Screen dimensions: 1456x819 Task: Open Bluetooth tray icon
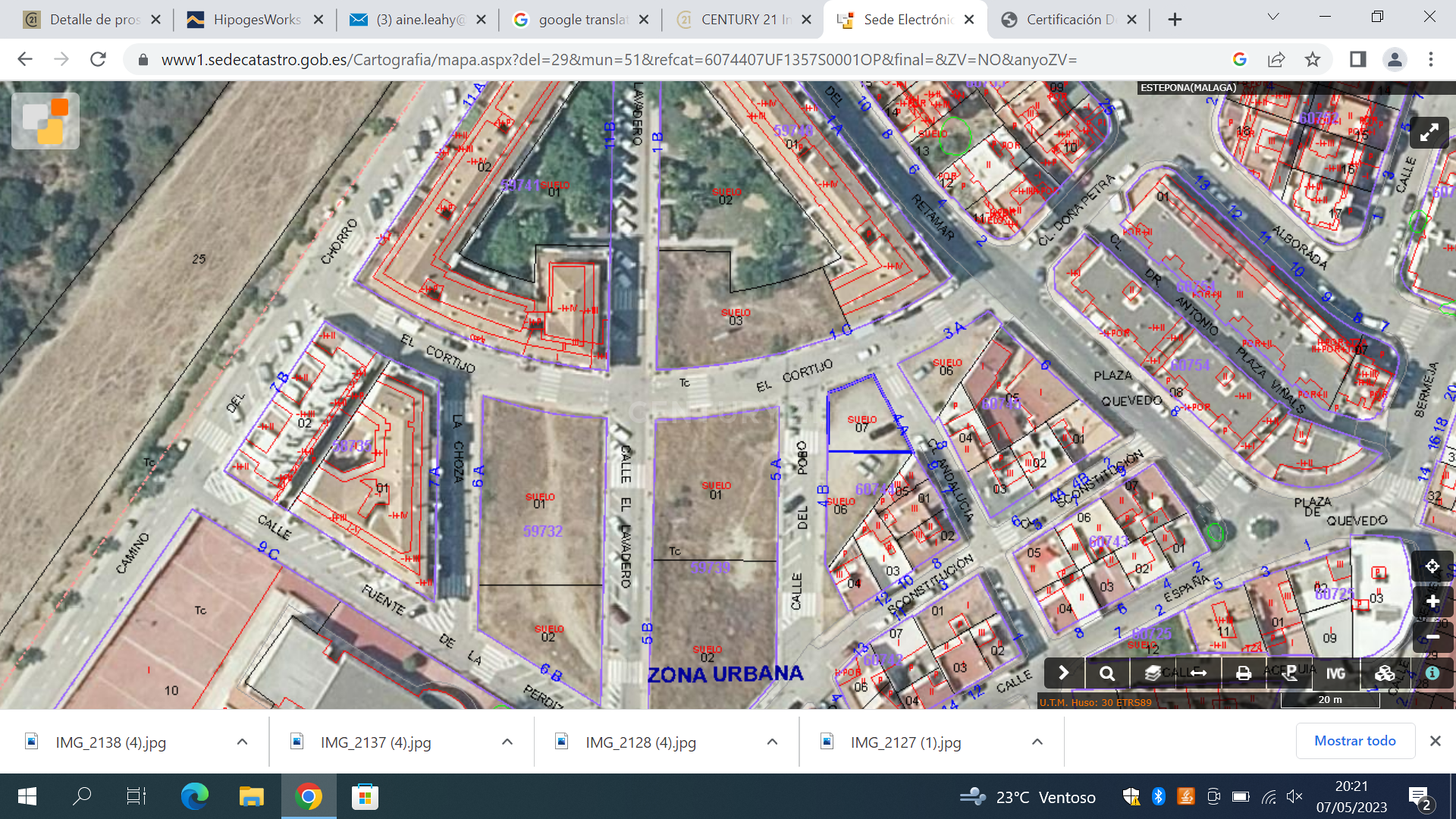coord(1158,796)
